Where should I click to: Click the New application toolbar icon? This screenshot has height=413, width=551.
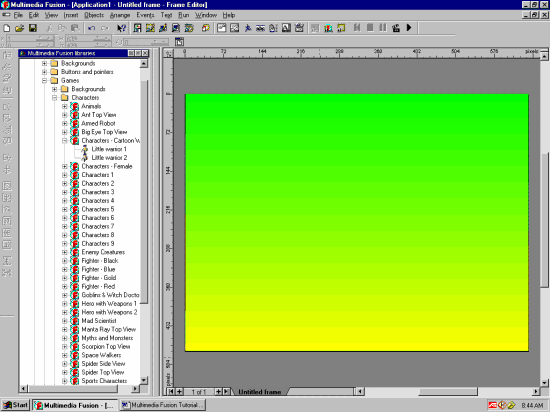[x=6, y=28]
